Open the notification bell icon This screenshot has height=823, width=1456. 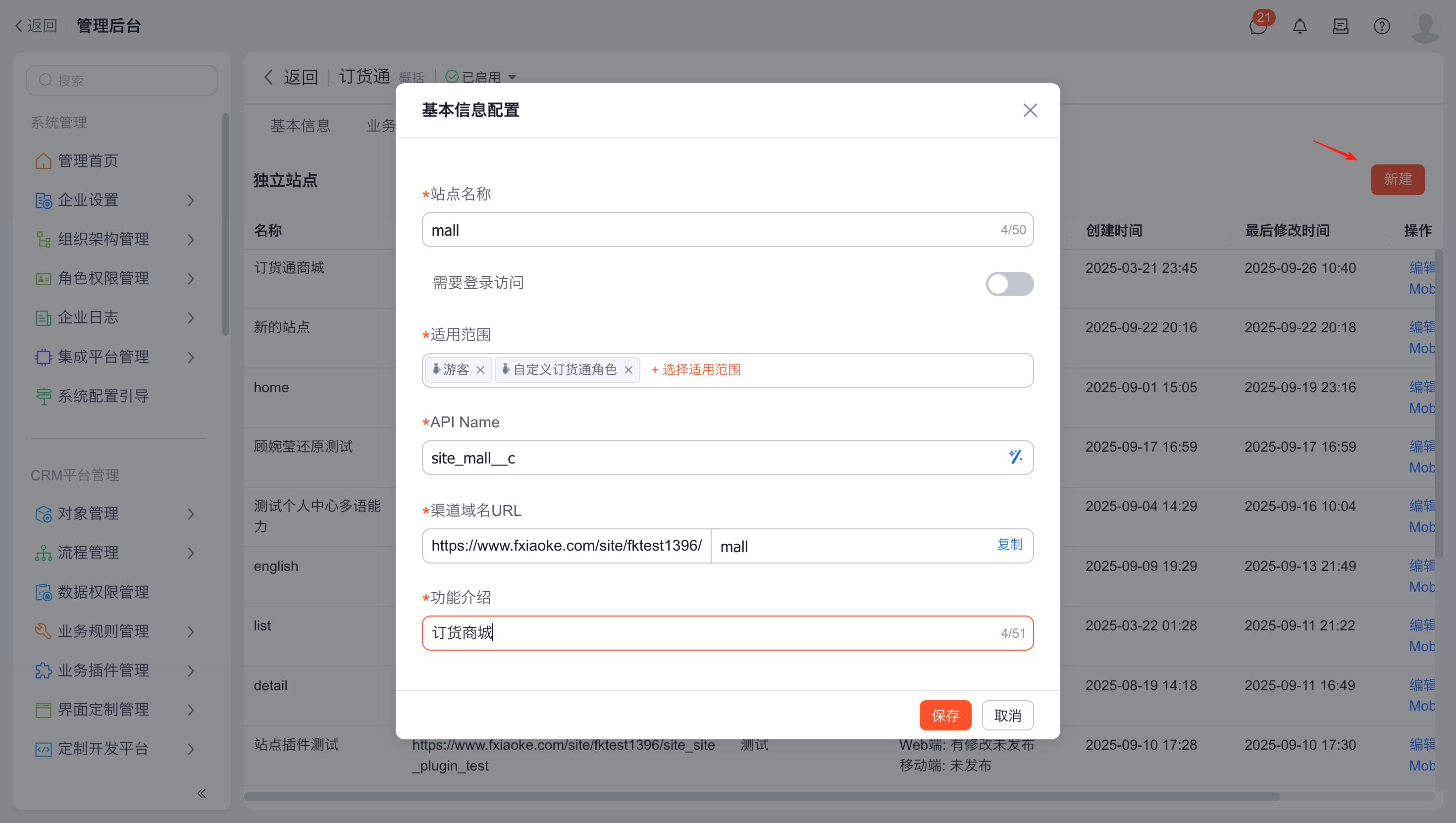(1300, 26)
